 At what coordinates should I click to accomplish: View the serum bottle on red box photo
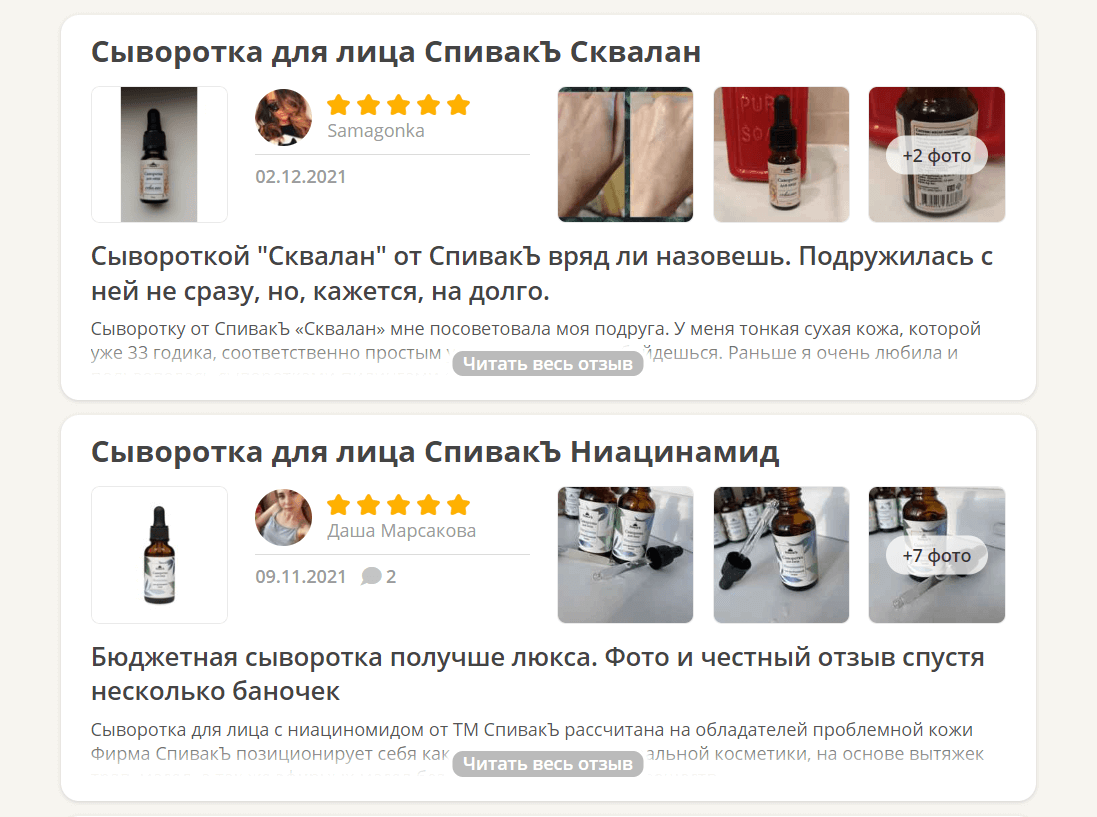click(781, 155)
